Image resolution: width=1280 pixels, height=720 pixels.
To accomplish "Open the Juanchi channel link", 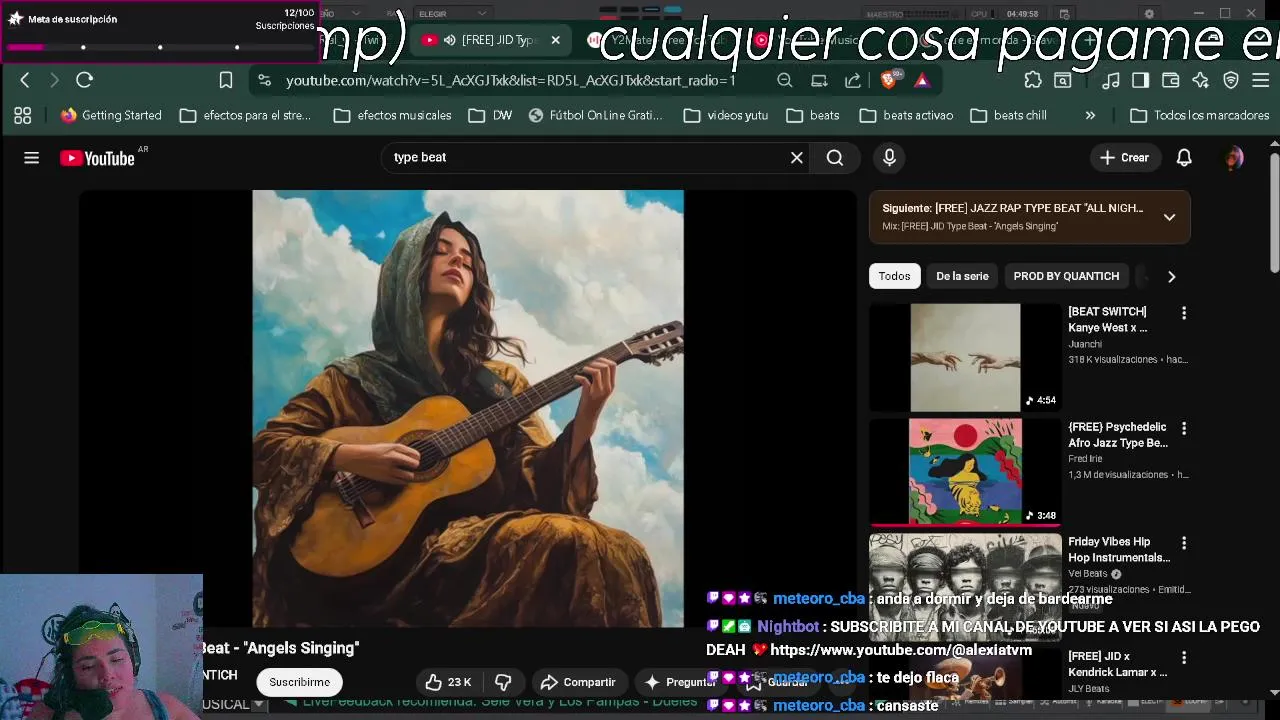I will point(1085,344).
